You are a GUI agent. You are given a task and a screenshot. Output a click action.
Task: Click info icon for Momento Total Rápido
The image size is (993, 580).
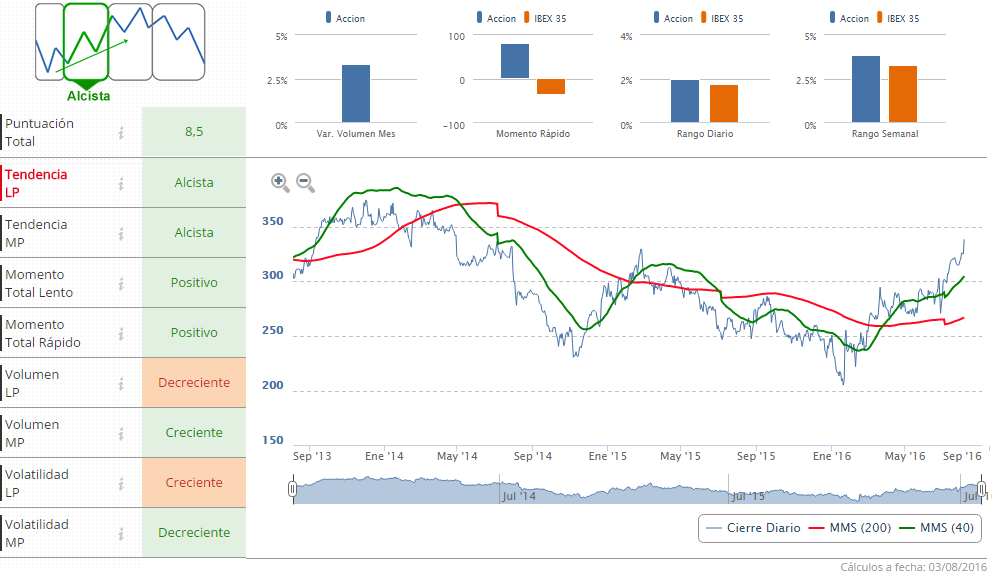pos(121,333)
